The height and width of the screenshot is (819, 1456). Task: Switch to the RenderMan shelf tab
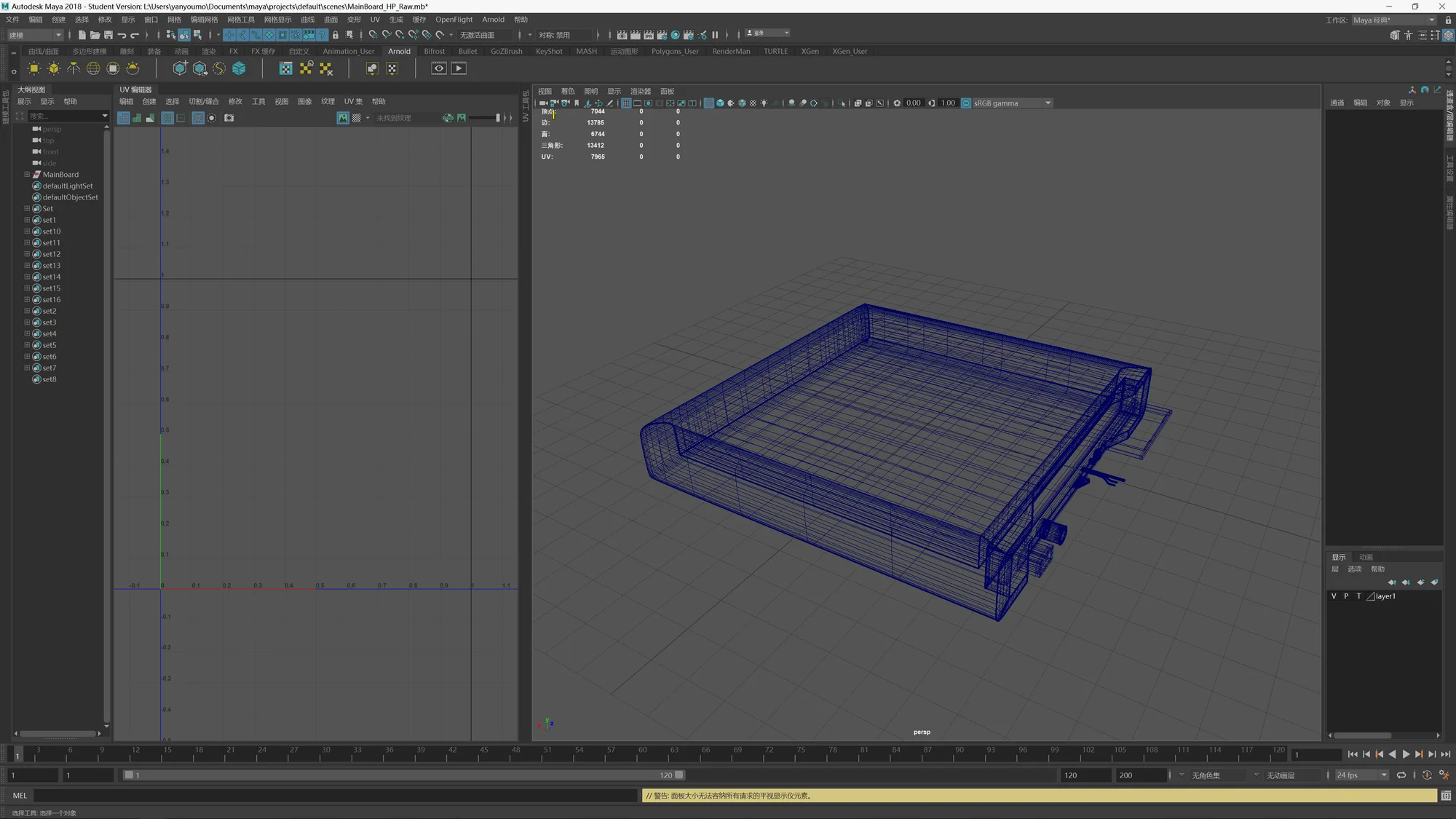731,52
